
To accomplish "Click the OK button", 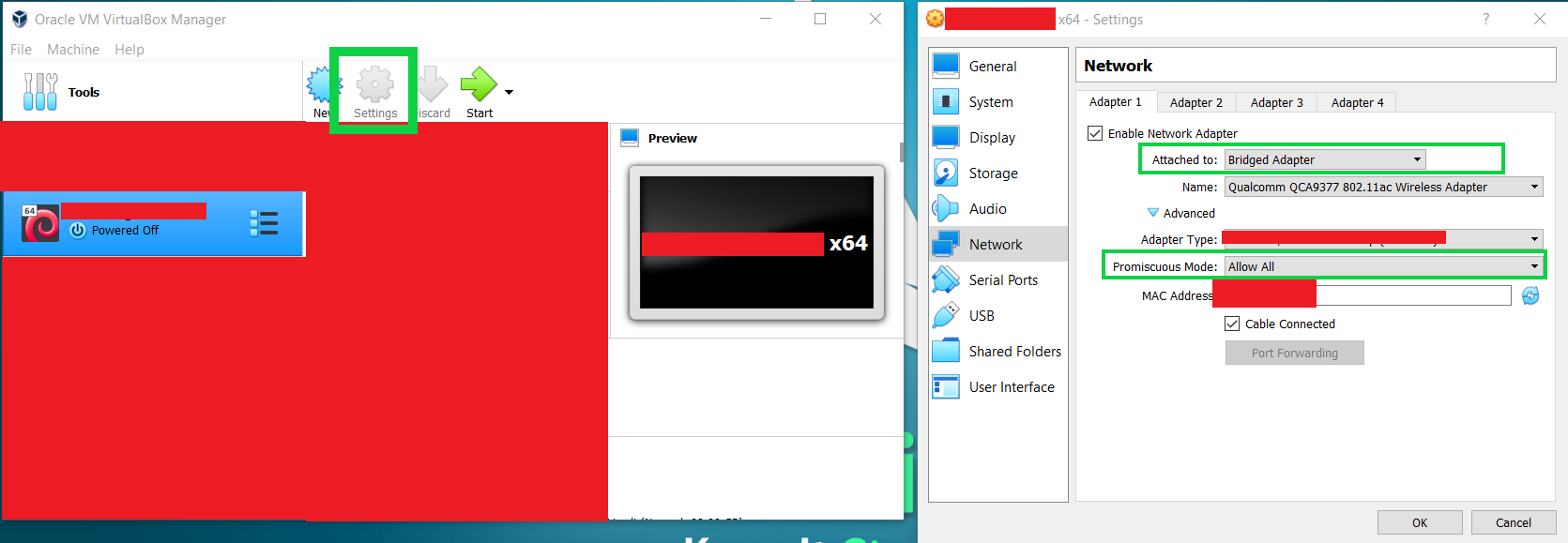I will click(1419, 522).
